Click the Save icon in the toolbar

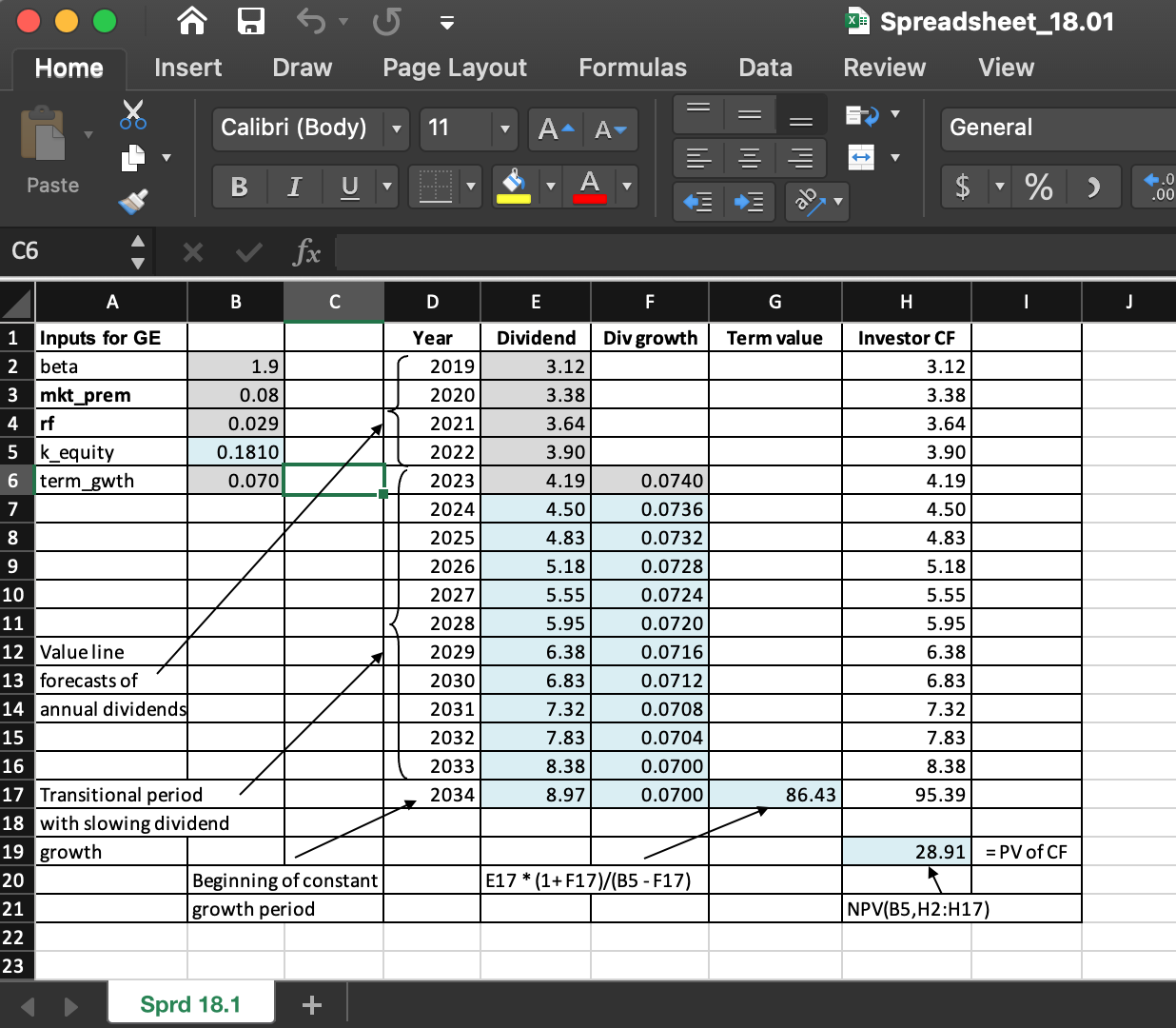click(x=251, y=21)
